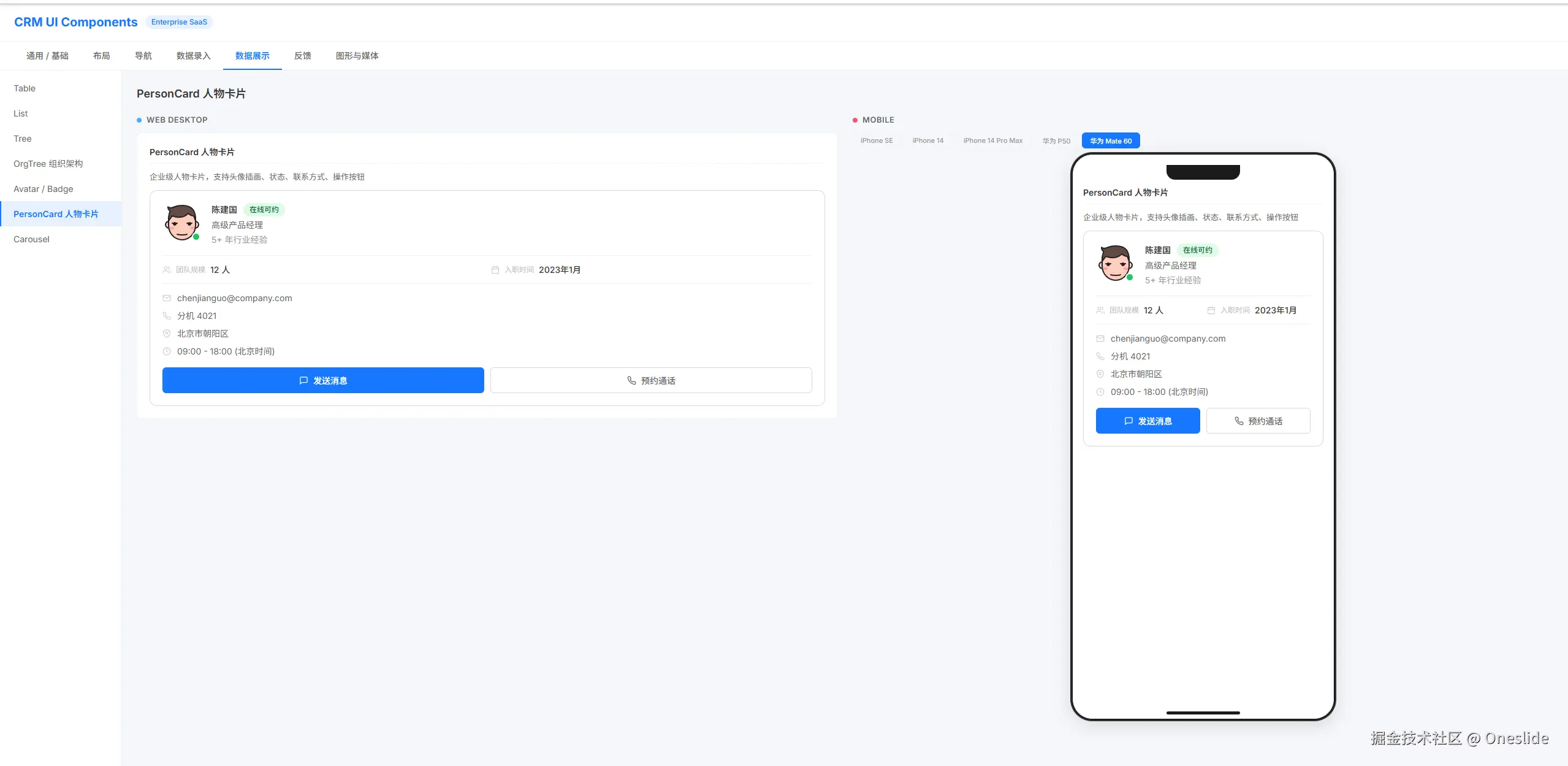The image size is (1568, 766).
Task: Click the location pin icon in mobile card
Action: (x=1100, y=374)
